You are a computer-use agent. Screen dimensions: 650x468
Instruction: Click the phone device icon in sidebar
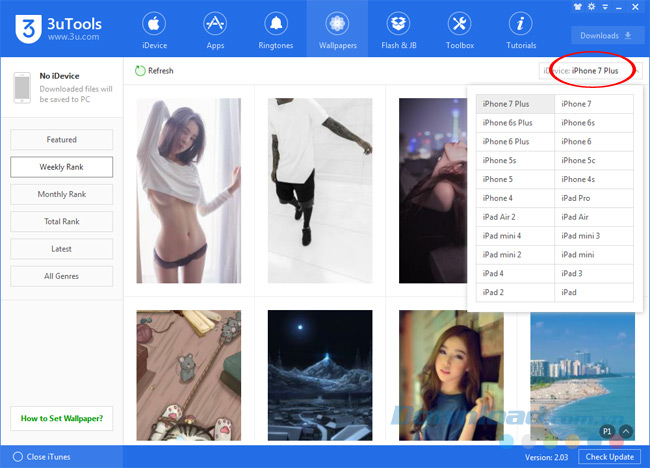pyautogui.click(x=22, y=88)
